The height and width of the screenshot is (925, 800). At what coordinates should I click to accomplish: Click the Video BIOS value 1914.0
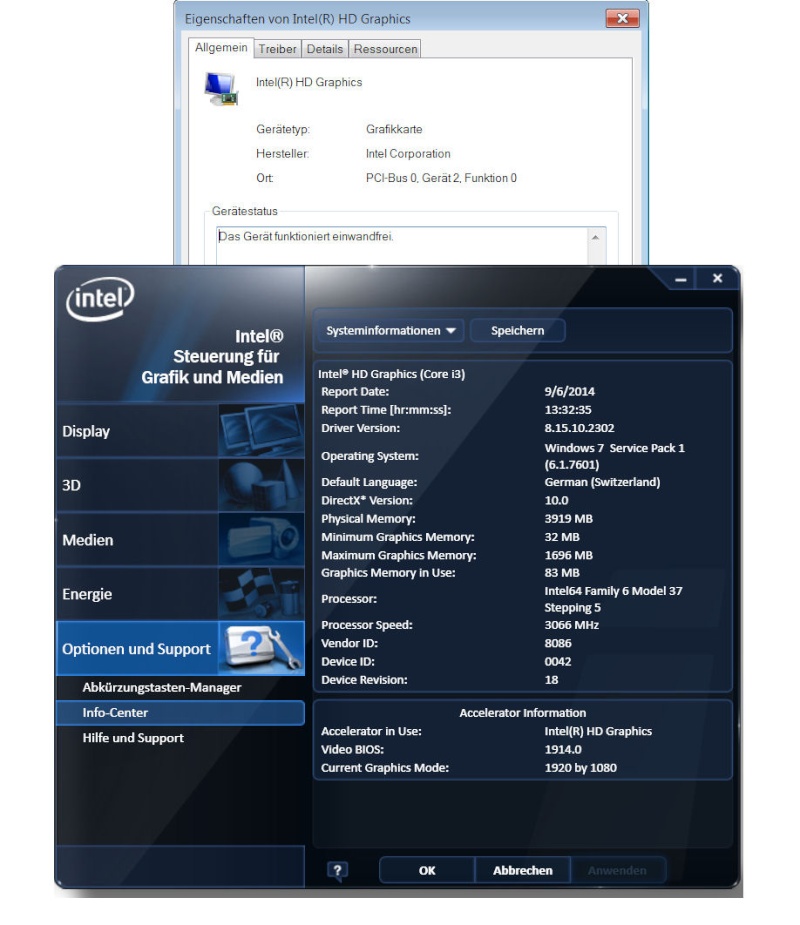(563, 749)
